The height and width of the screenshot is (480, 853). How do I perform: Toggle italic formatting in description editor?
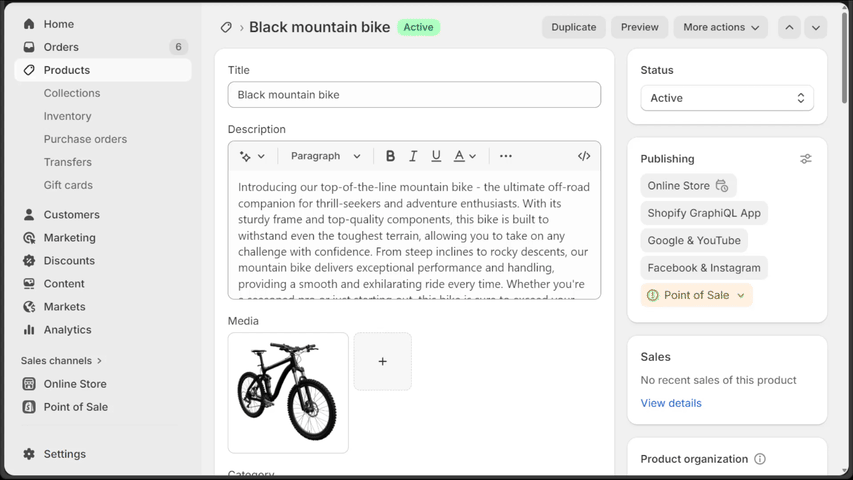pos(413,156)
